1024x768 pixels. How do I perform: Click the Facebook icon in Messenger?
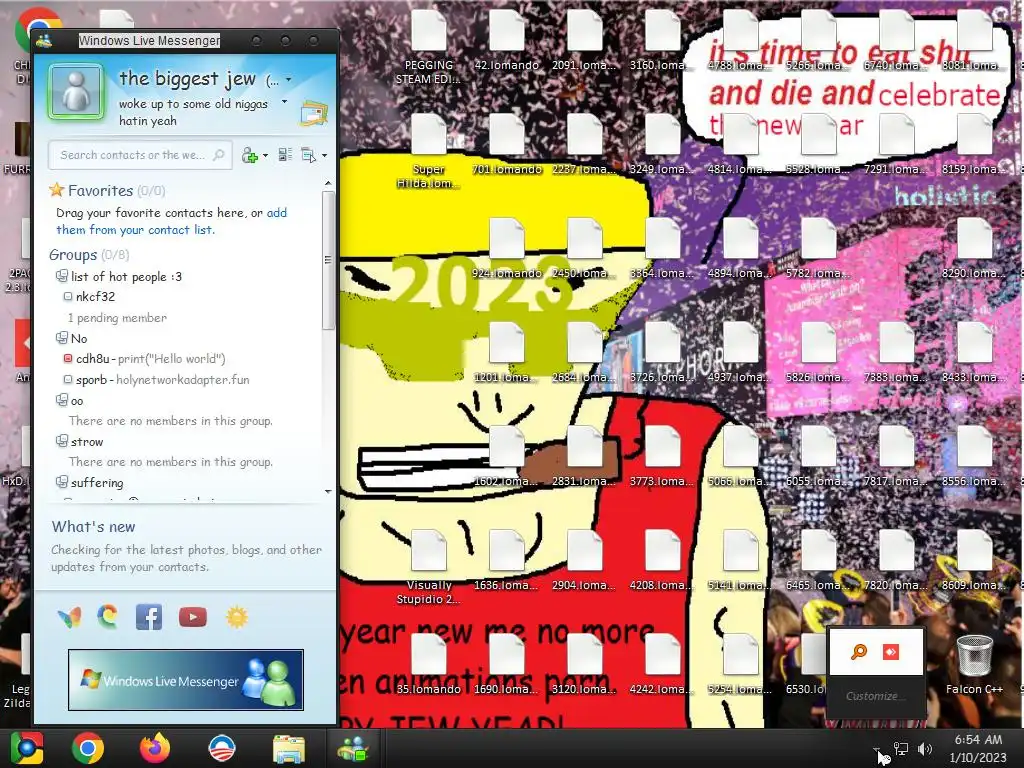(149, 616)
